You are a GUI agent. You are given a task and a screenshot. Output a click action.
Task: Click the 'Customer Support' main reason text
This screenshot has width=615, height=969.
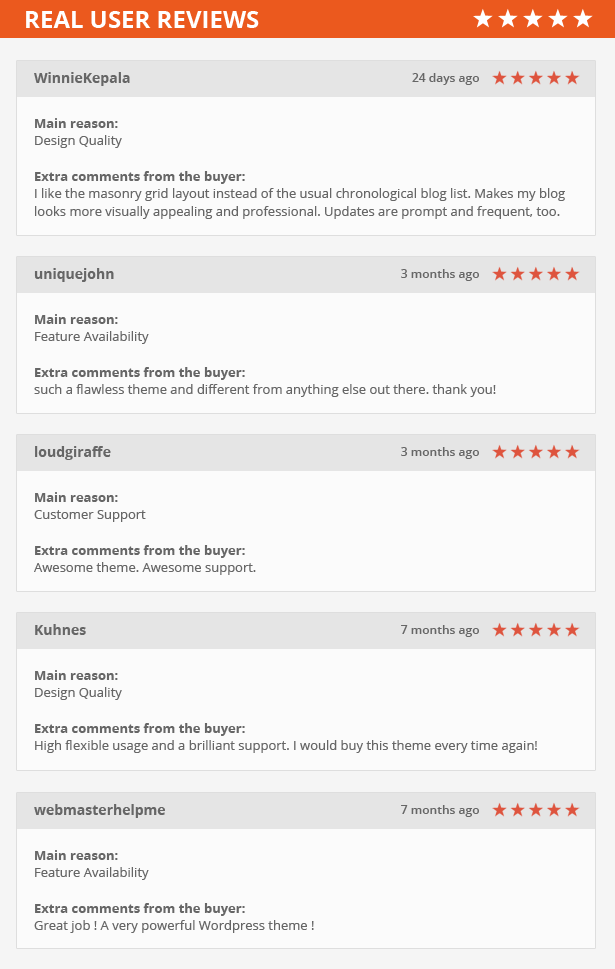coord(90,514)
